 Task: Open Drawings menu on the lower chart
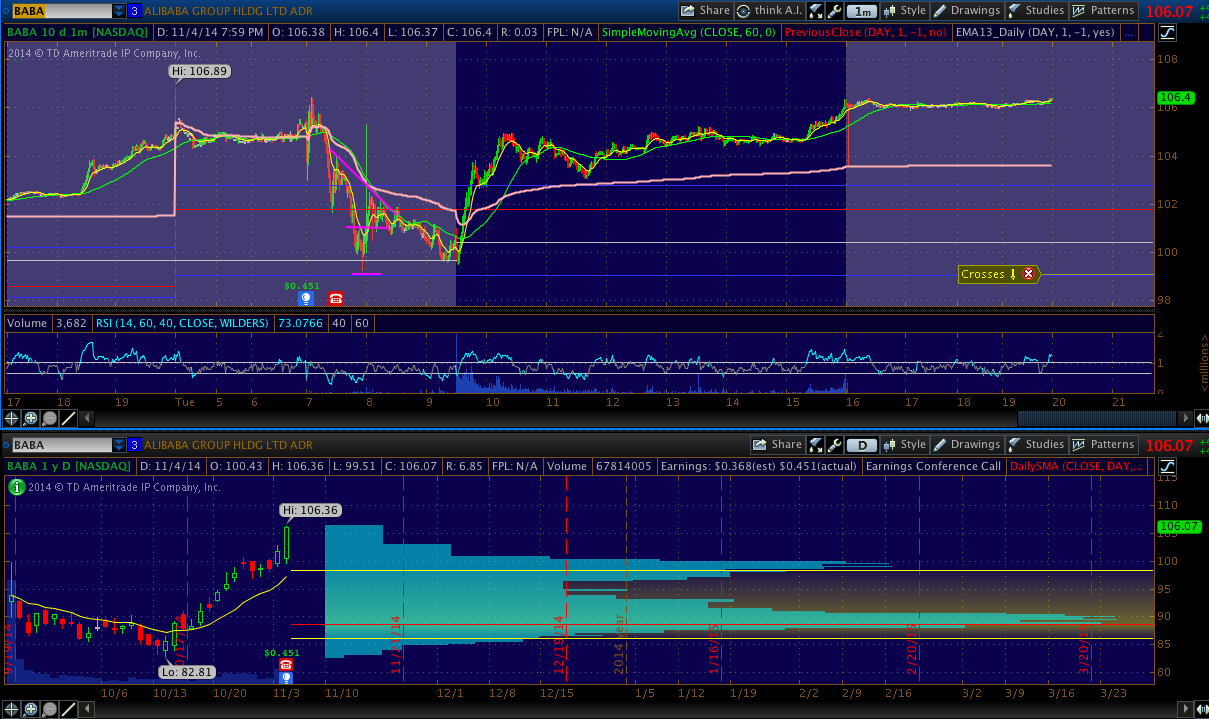tap(967, 445)
